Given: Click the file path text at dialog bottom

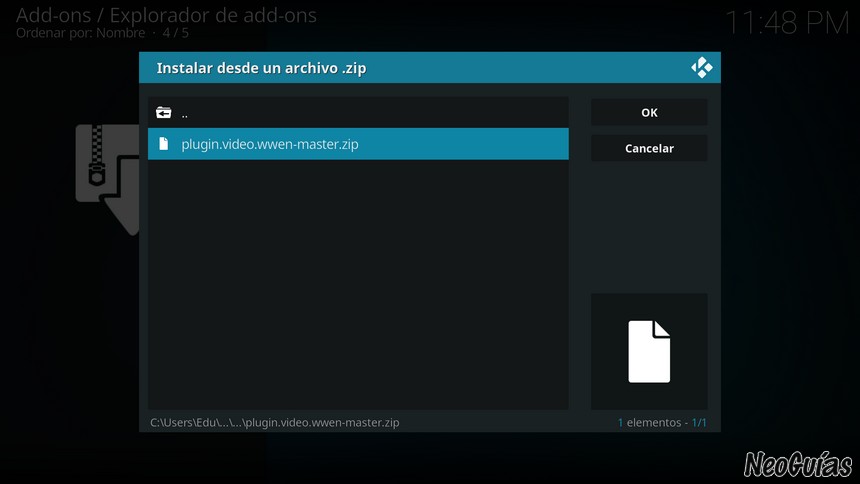Looking at the screenshot, I should [275, 423].
